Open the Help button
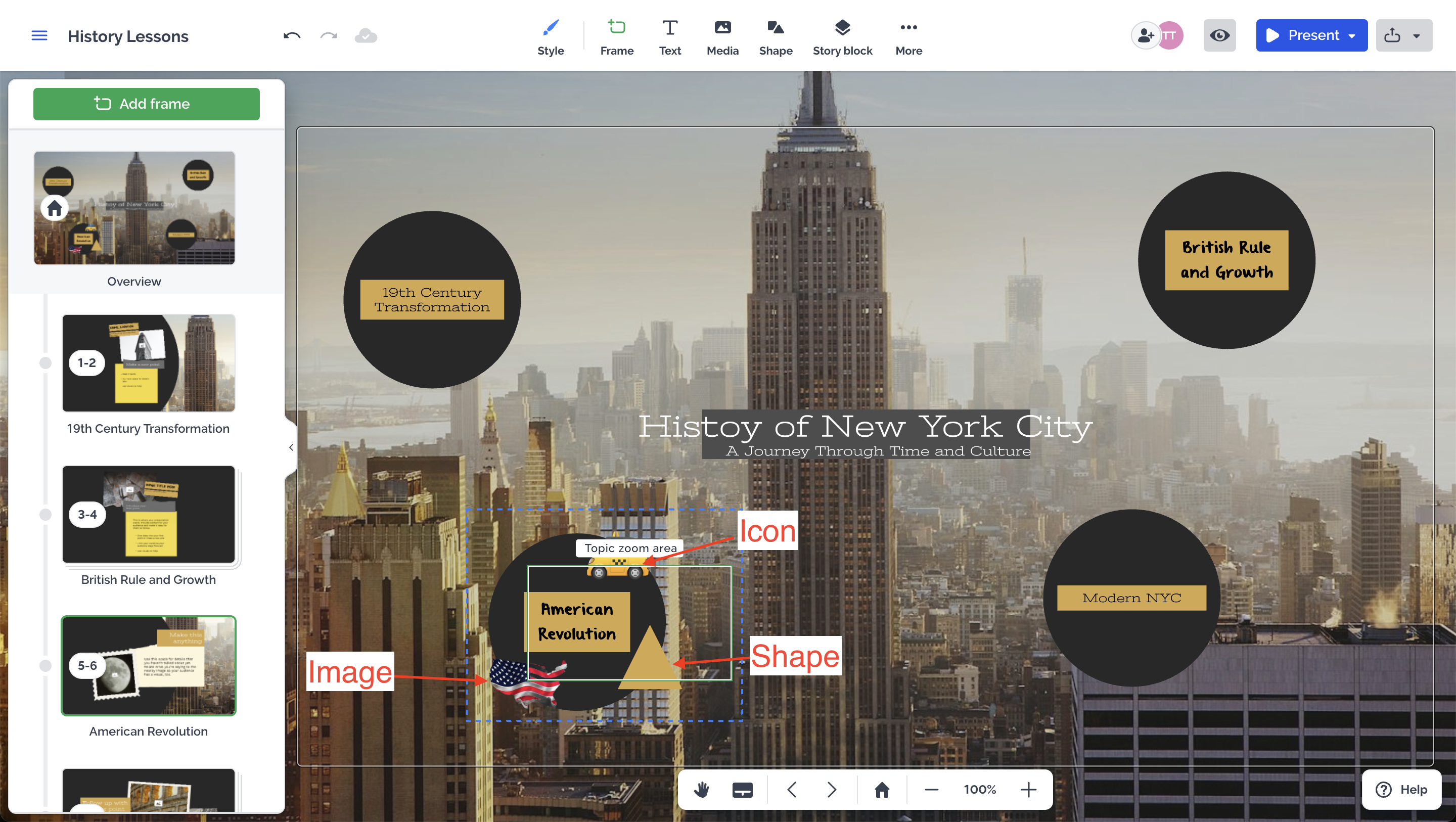 click(x=1402, y=790)
